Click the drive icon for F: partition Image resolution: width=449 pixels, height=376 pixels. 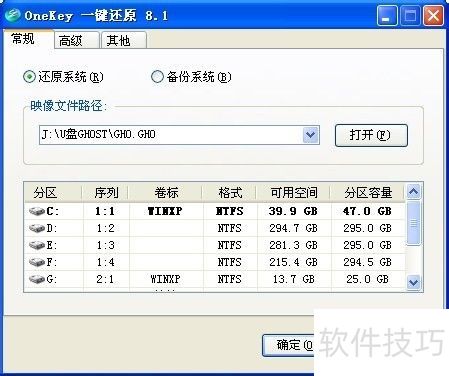coord(37,262)
